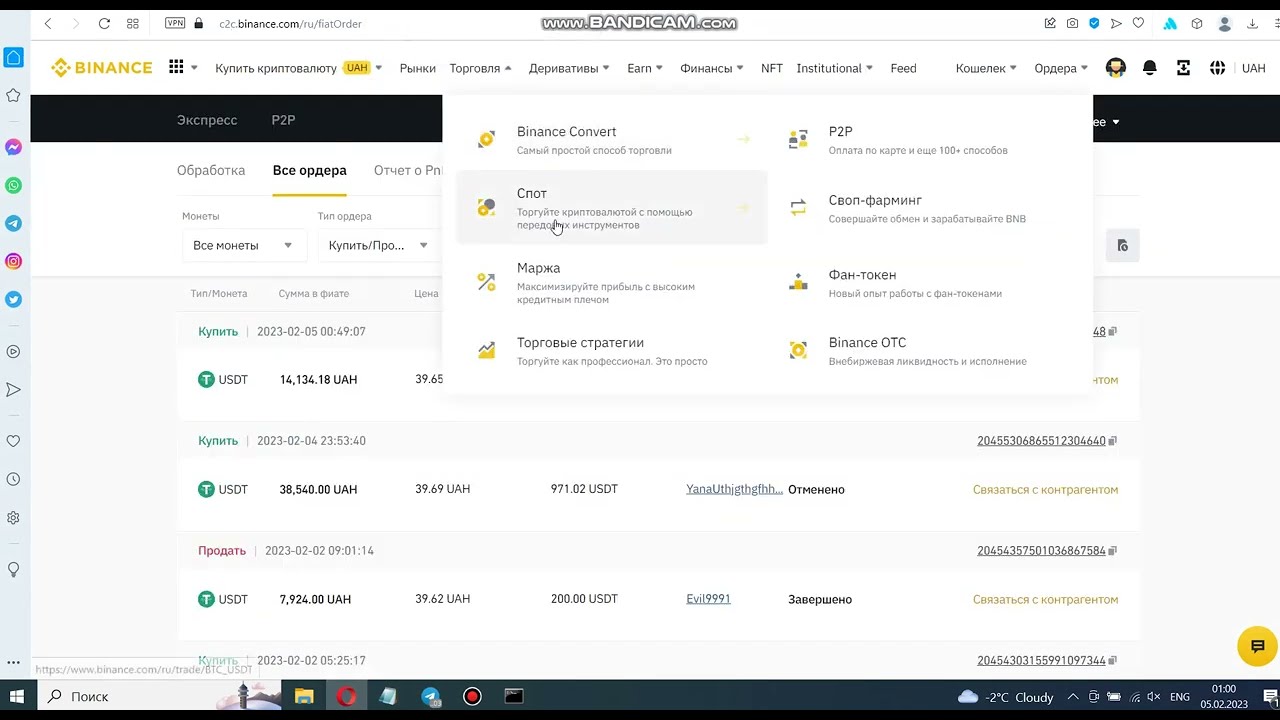
Task: Open the Рынки header link
Action: [417, 68]
